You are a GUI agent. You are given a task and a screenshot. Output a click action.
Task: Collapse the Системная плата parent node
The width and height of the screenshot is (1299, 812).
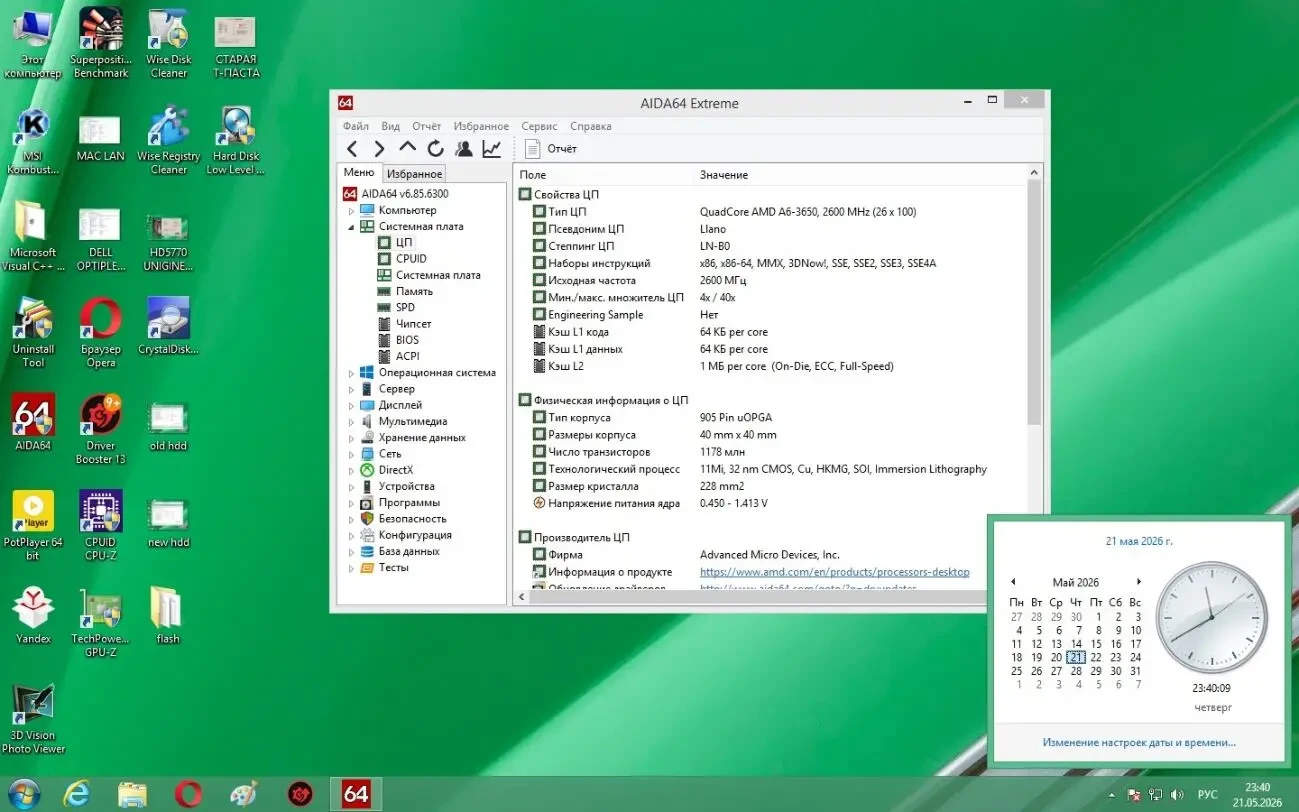pyautogui.click(x=351, y=227)
